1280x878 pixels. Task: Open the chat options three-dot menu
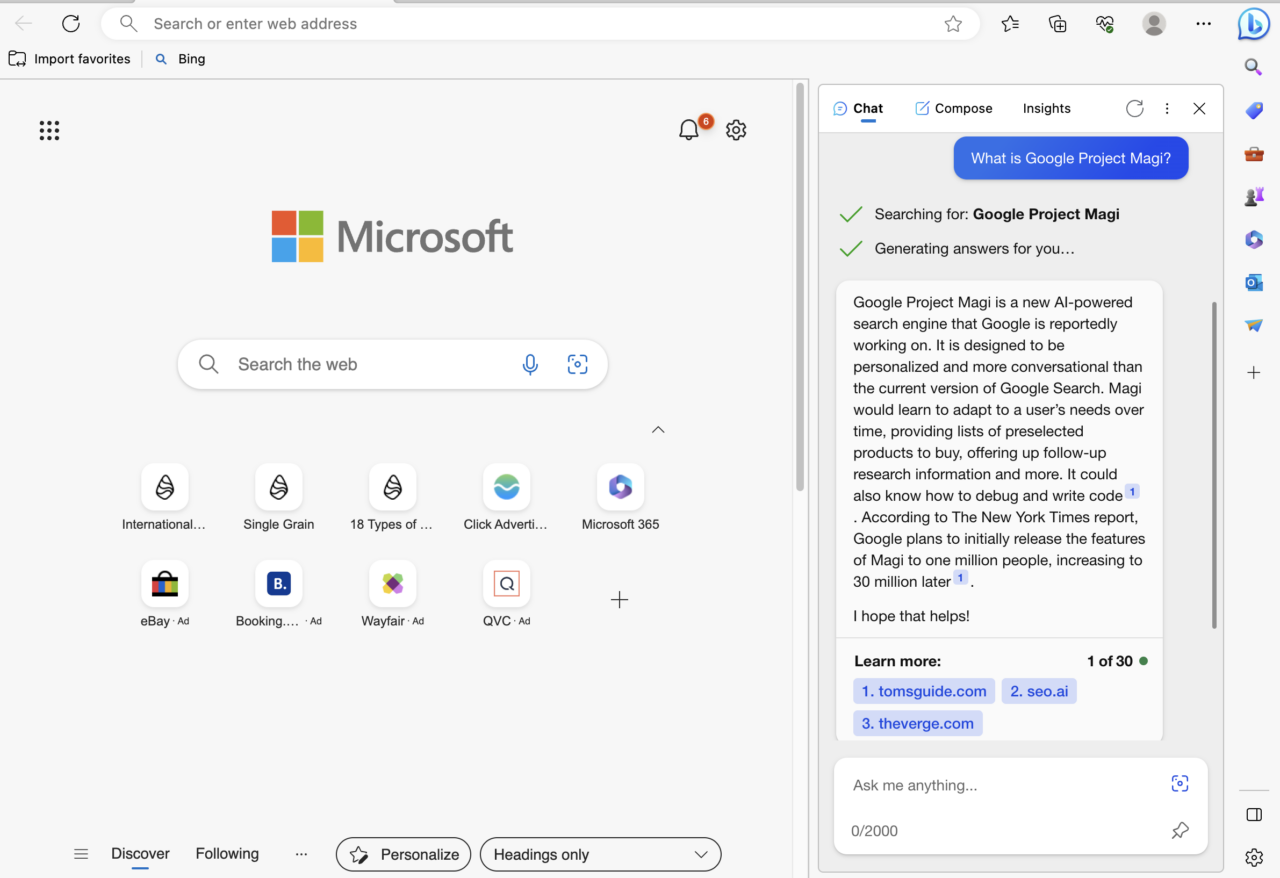(x=1167, y=108)
